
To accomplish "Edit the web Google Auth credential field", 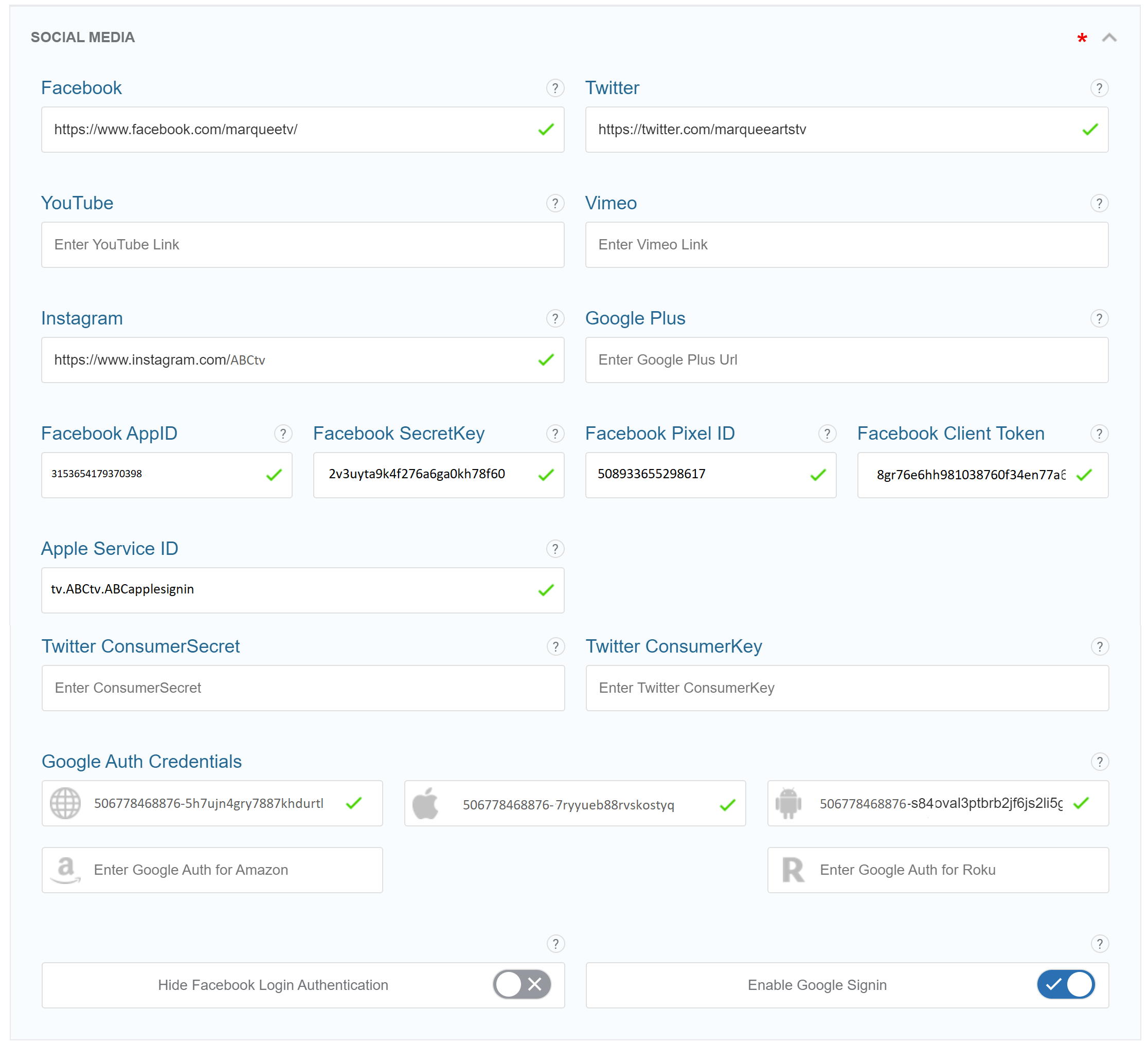I will tap(212, 803).
